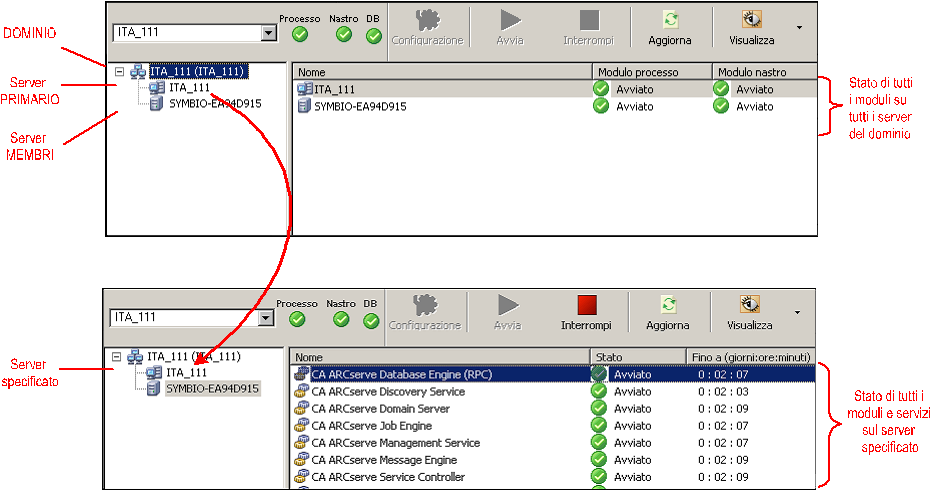This screenshot has width=931, height=490.
Task: Select ITA_111 (ITA_111) domain node in upper tree
Action: (197, 71)
